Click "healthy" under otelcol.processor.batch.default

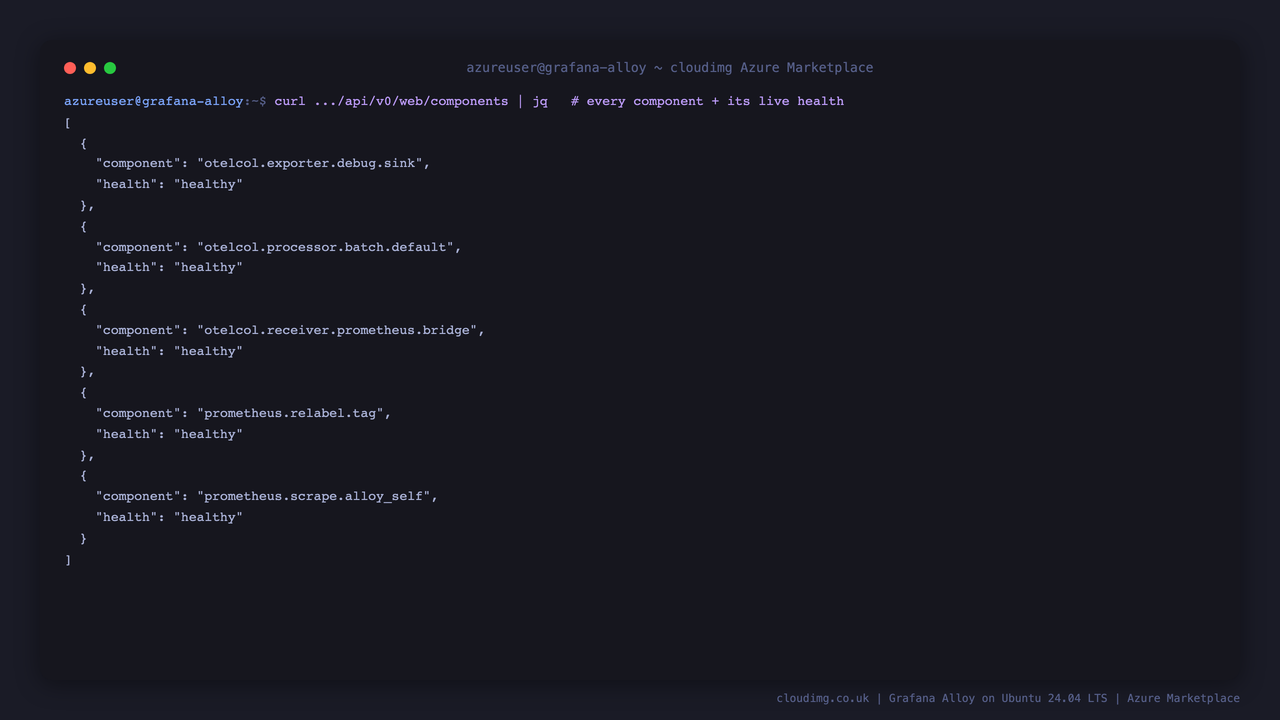[x=208, y=267]
